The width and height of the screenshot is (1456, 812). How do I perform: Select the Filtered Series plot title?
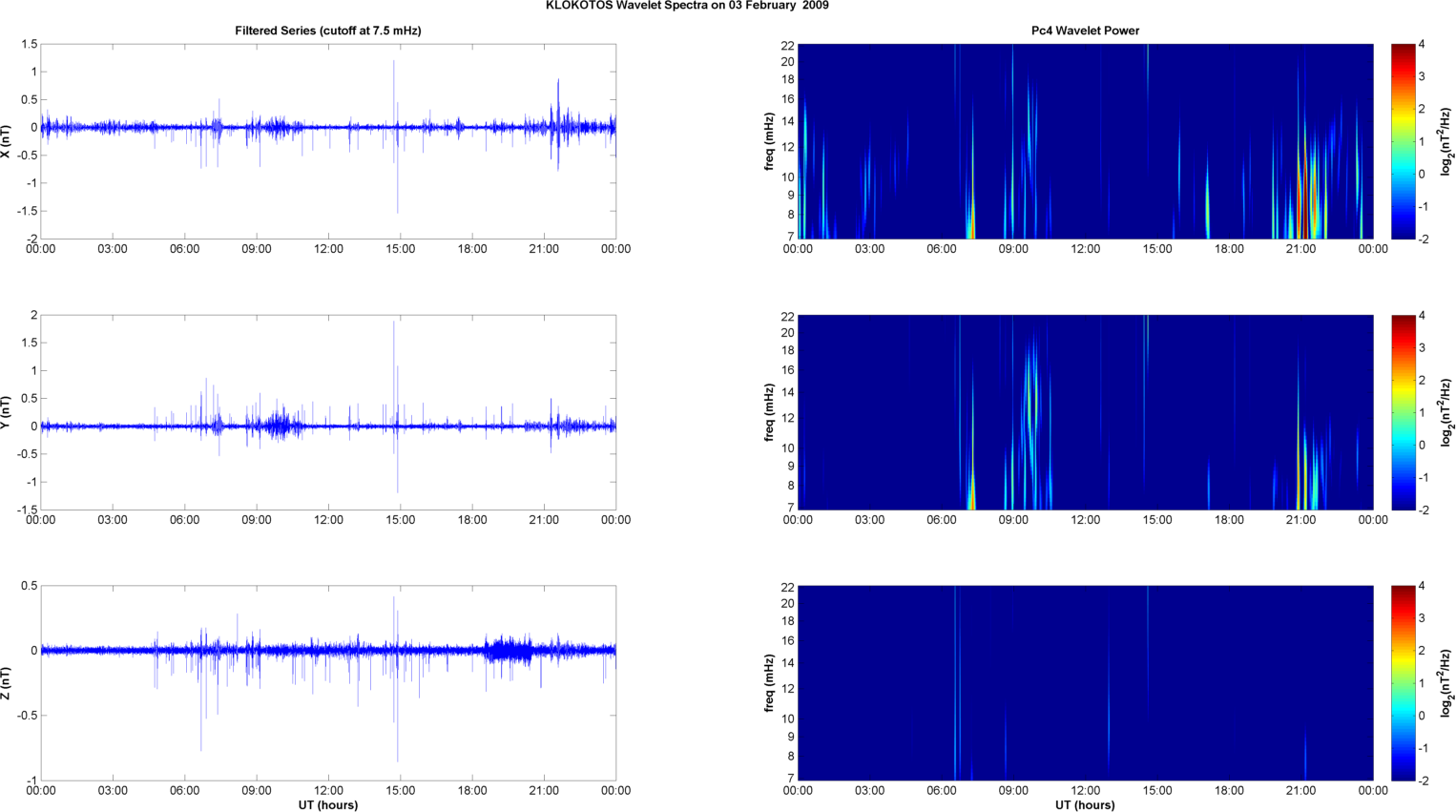pos(327,31)
